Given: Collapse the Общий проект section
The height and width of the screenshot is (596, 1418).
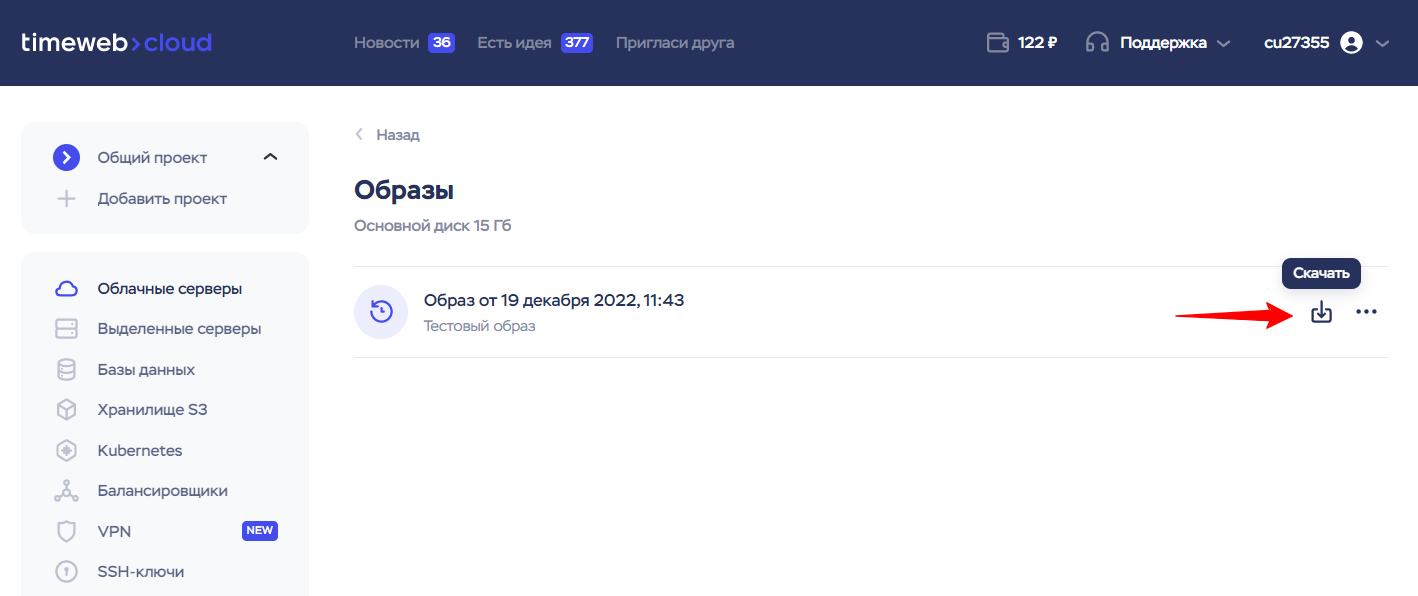Looking at the screenshot, I should click(x=269, y=157).
